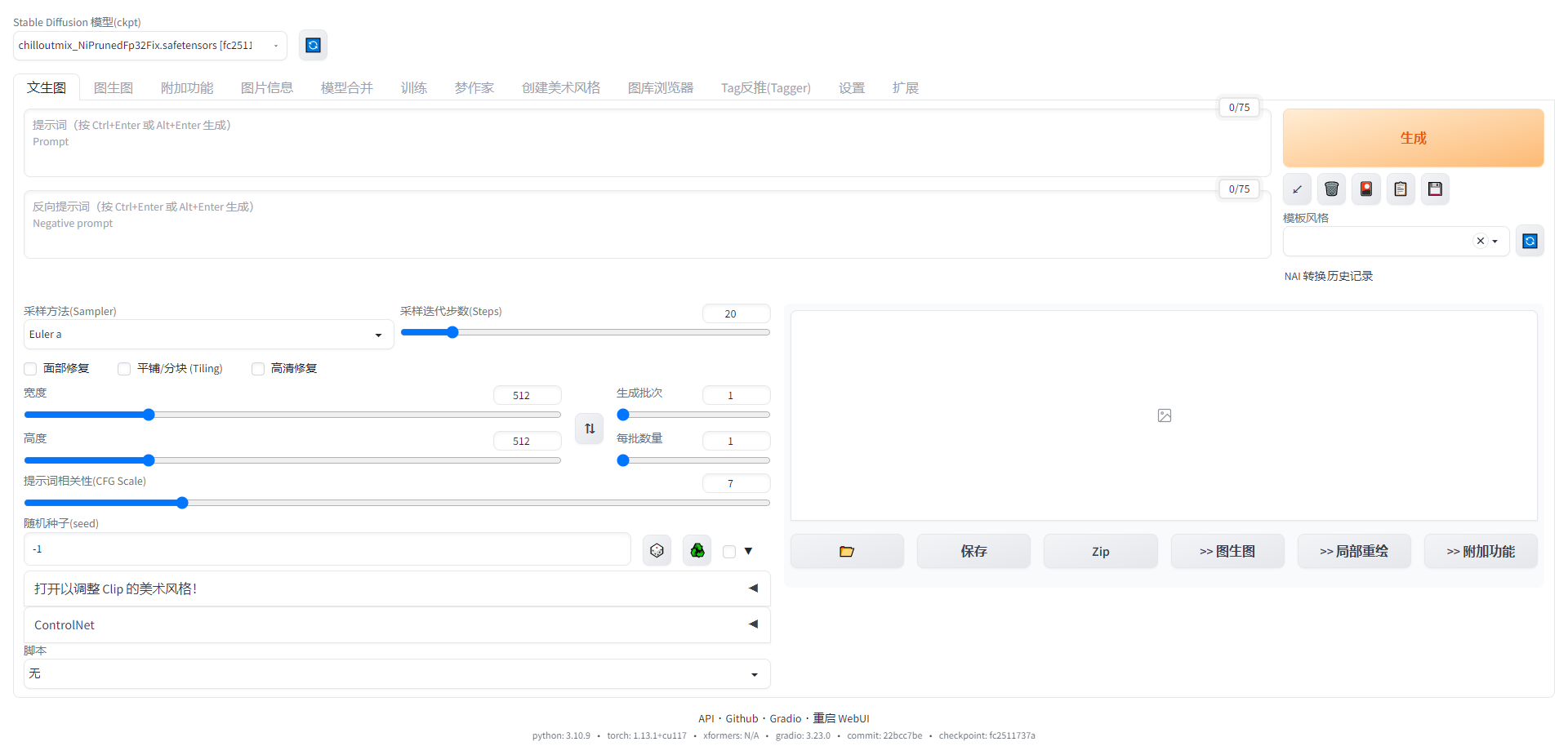
Task: Send result to 局部重绘
Action: (1354, 552)
